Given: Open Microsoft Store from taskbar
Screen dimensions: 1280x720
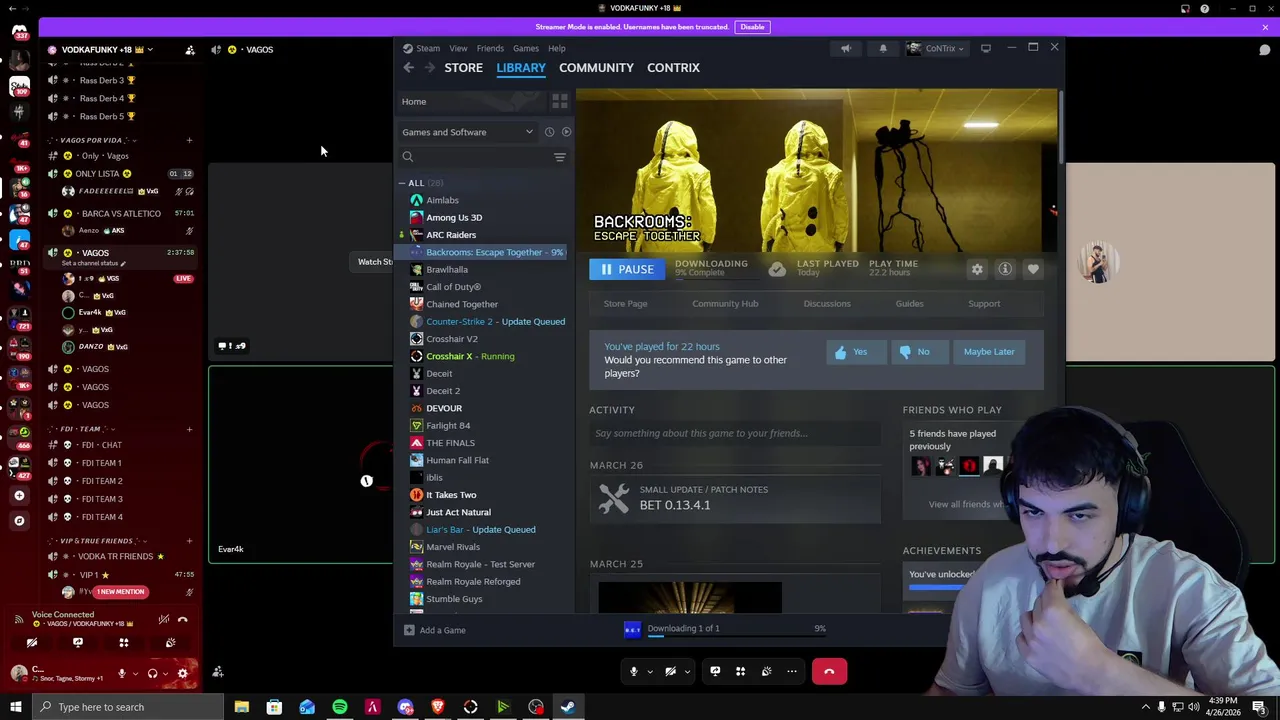Looking at the screenshot, I should 274,707.
